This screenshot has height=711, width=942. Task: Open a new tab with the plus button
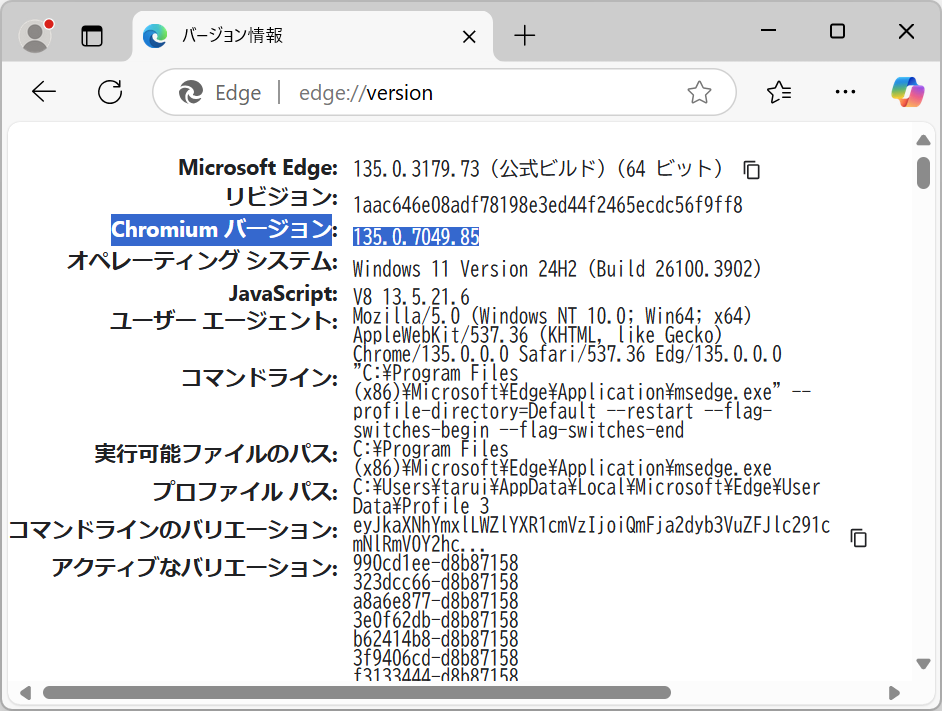(524, 36)
